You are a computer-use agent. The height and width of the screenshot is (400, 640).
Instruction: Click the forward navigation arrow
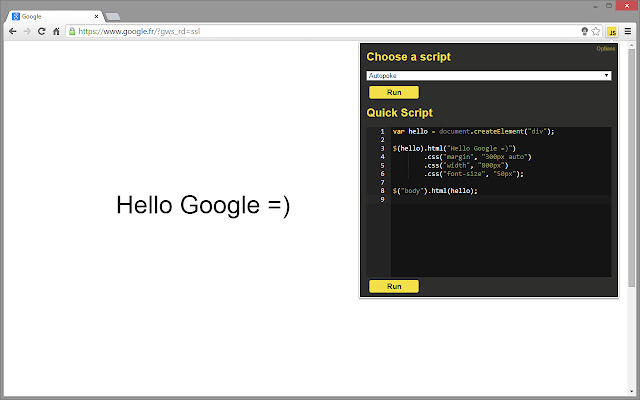tap(27, 31)
